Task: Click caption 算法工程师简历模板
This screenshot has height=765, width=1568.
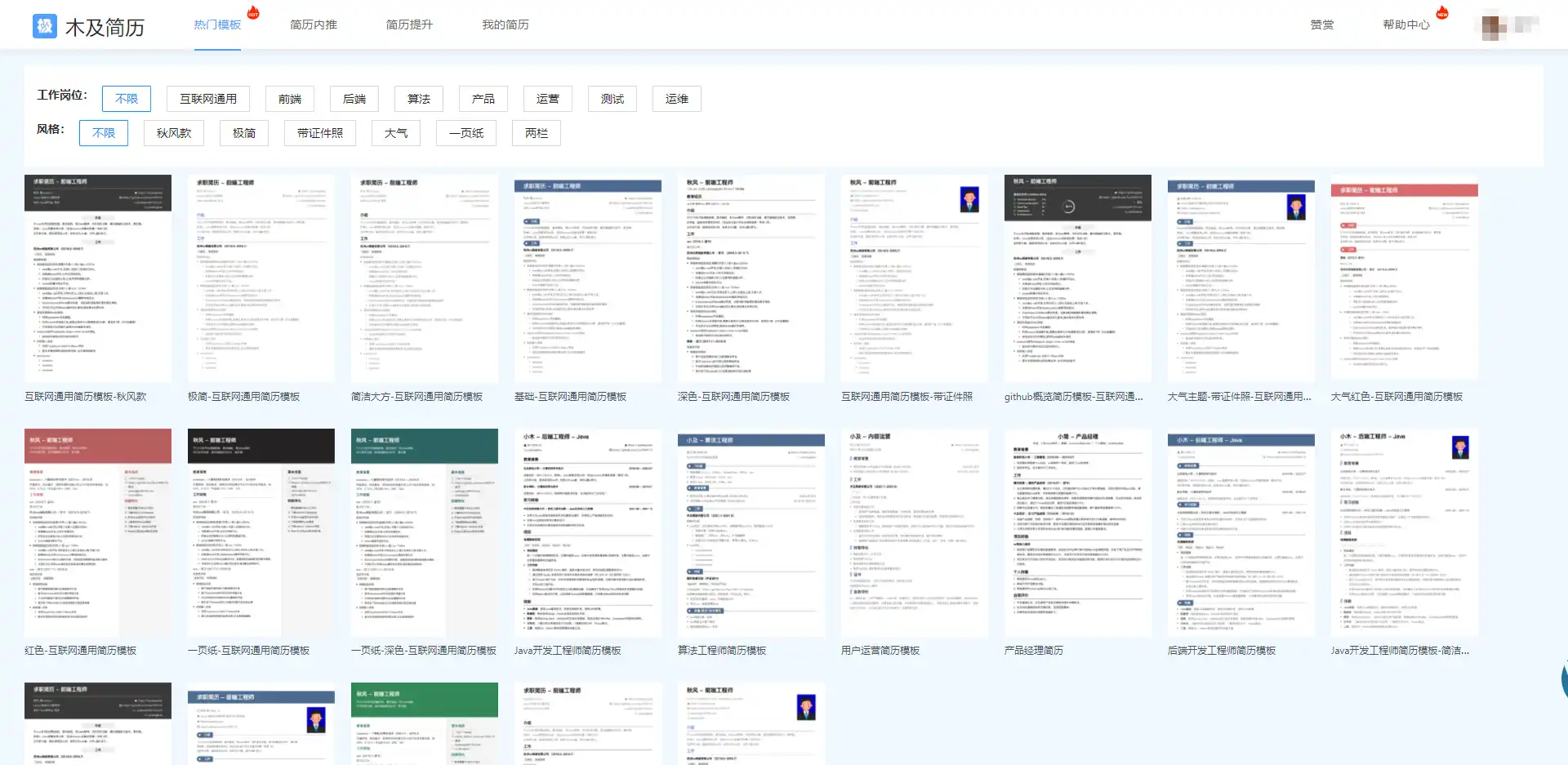Action: point(723,651)
